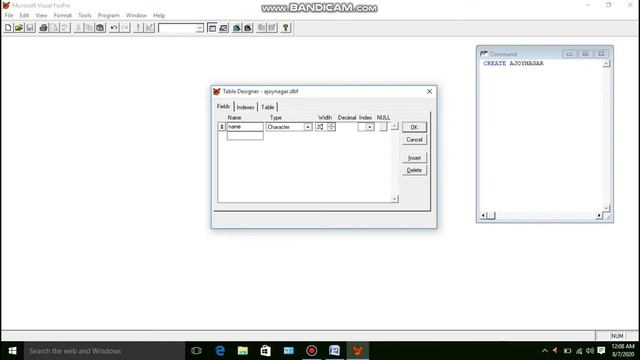This screenshot has width=640, height=360.
Task: Click the Modify Form toolbar icon
Action: 149,28
